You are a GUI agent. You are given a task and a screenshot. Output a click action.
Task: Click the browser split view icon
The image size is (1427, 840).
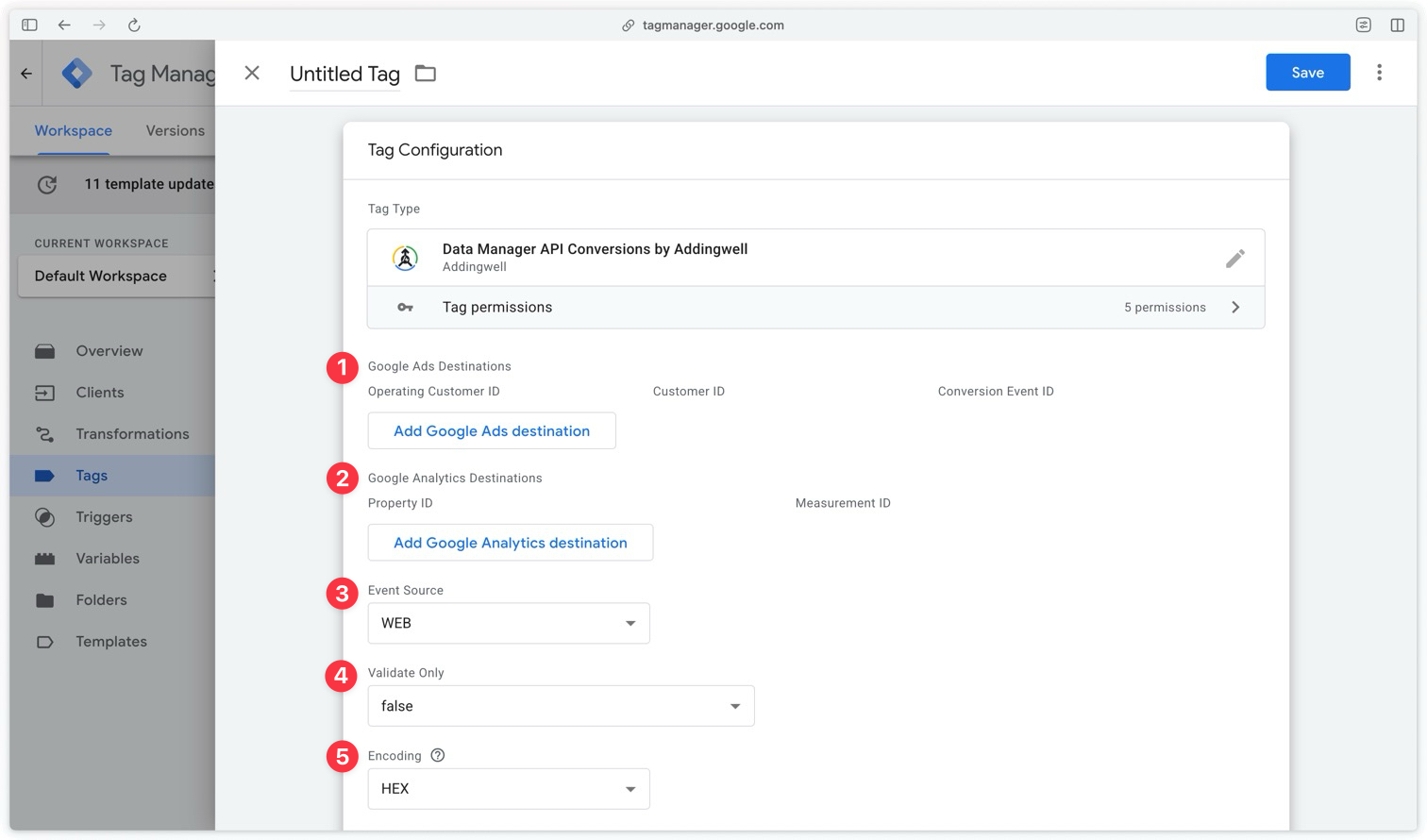(1398, 25)
